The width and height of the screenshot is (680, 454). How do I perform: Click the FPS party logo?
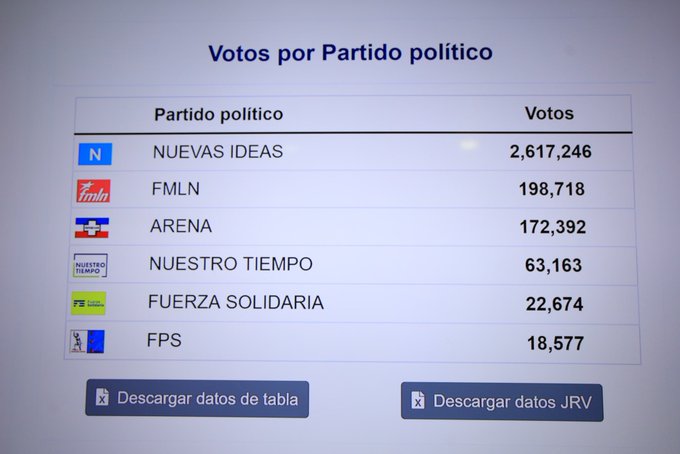(x=87, y=342)
